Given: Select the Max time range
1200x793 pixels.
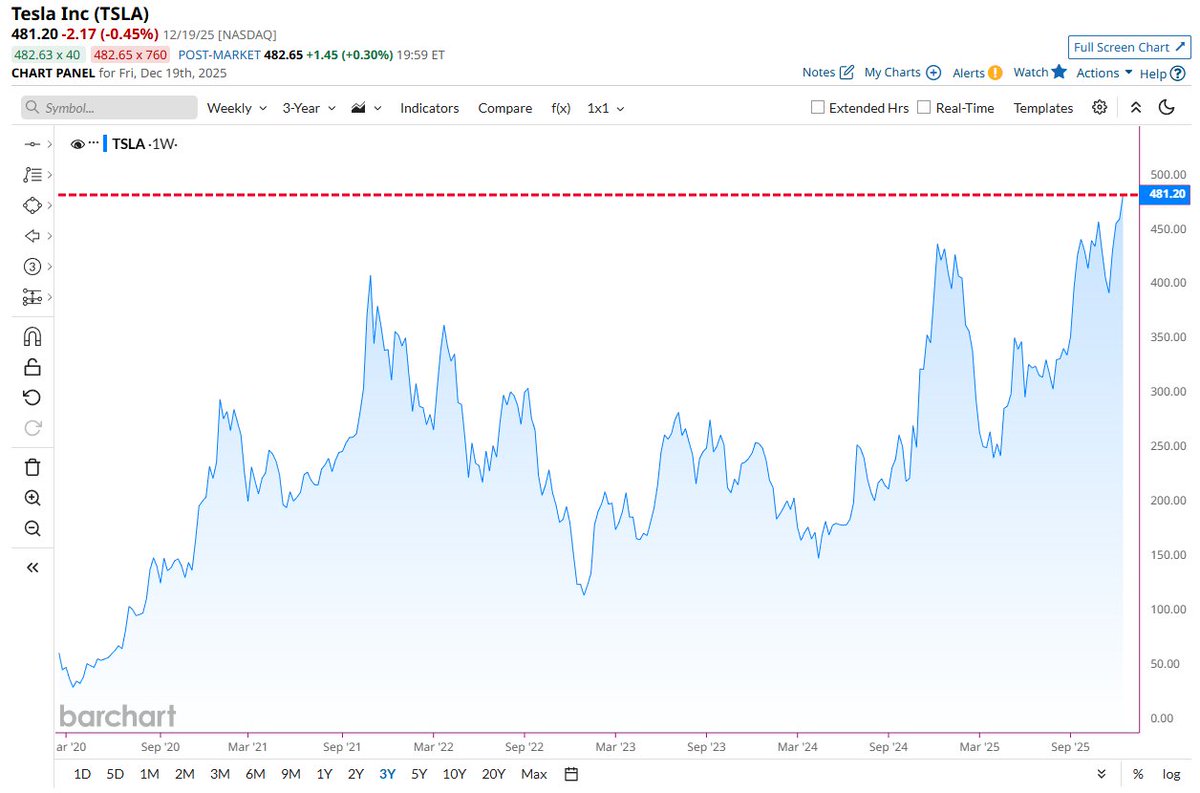Looking at the screenshot, I should (x=533, y=773).
